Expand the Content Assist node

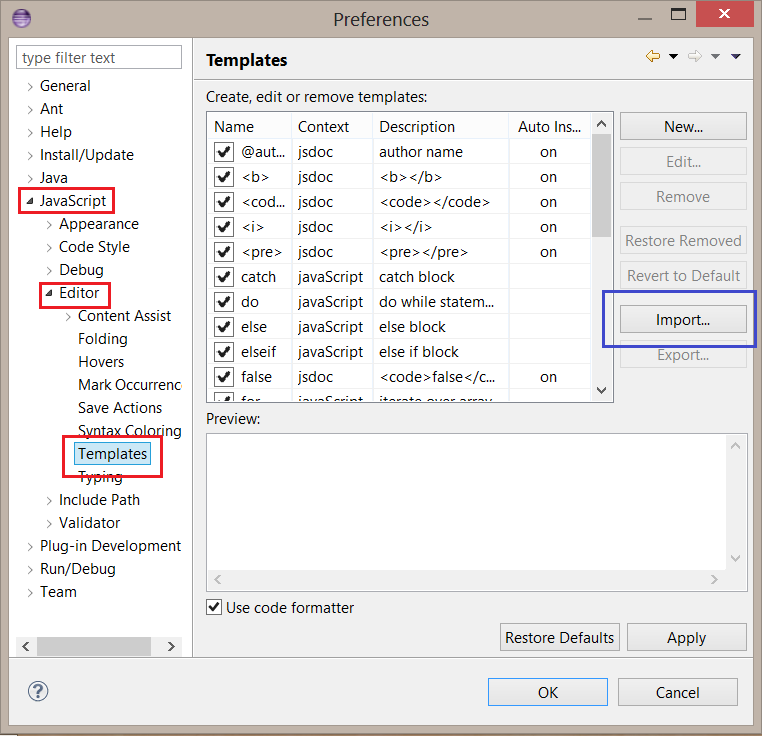coord(68,316)
